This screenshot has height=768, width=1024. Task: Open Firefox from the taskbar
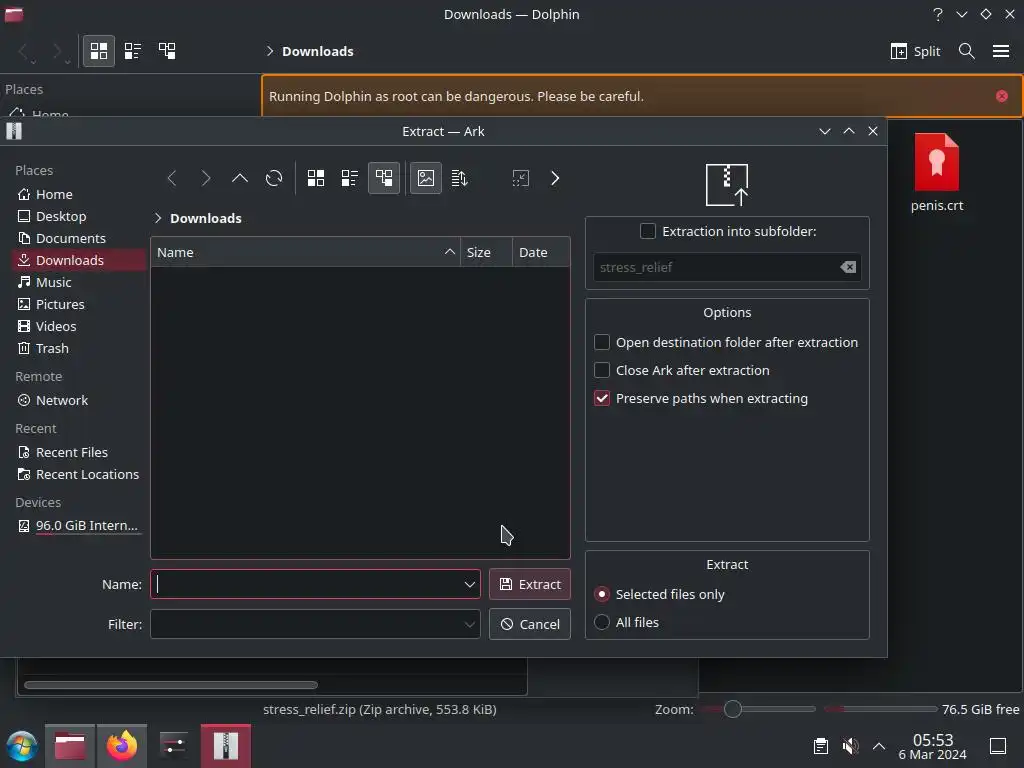(122, 746)
